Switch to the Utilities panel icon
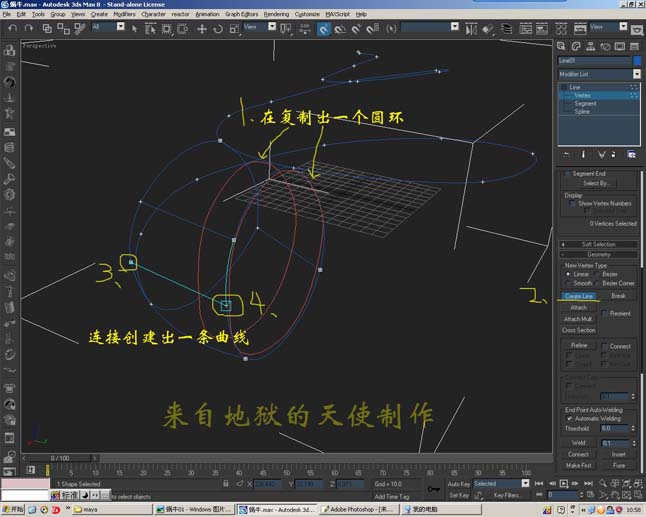 click(x=634, y=47)
